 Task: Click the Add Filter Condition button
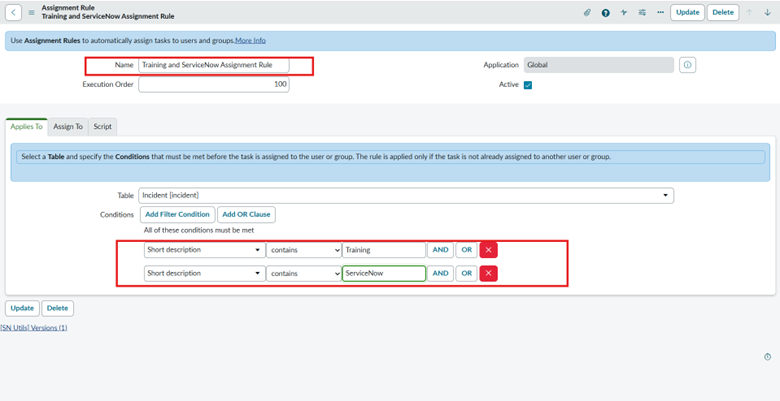(x=176, y=214)
